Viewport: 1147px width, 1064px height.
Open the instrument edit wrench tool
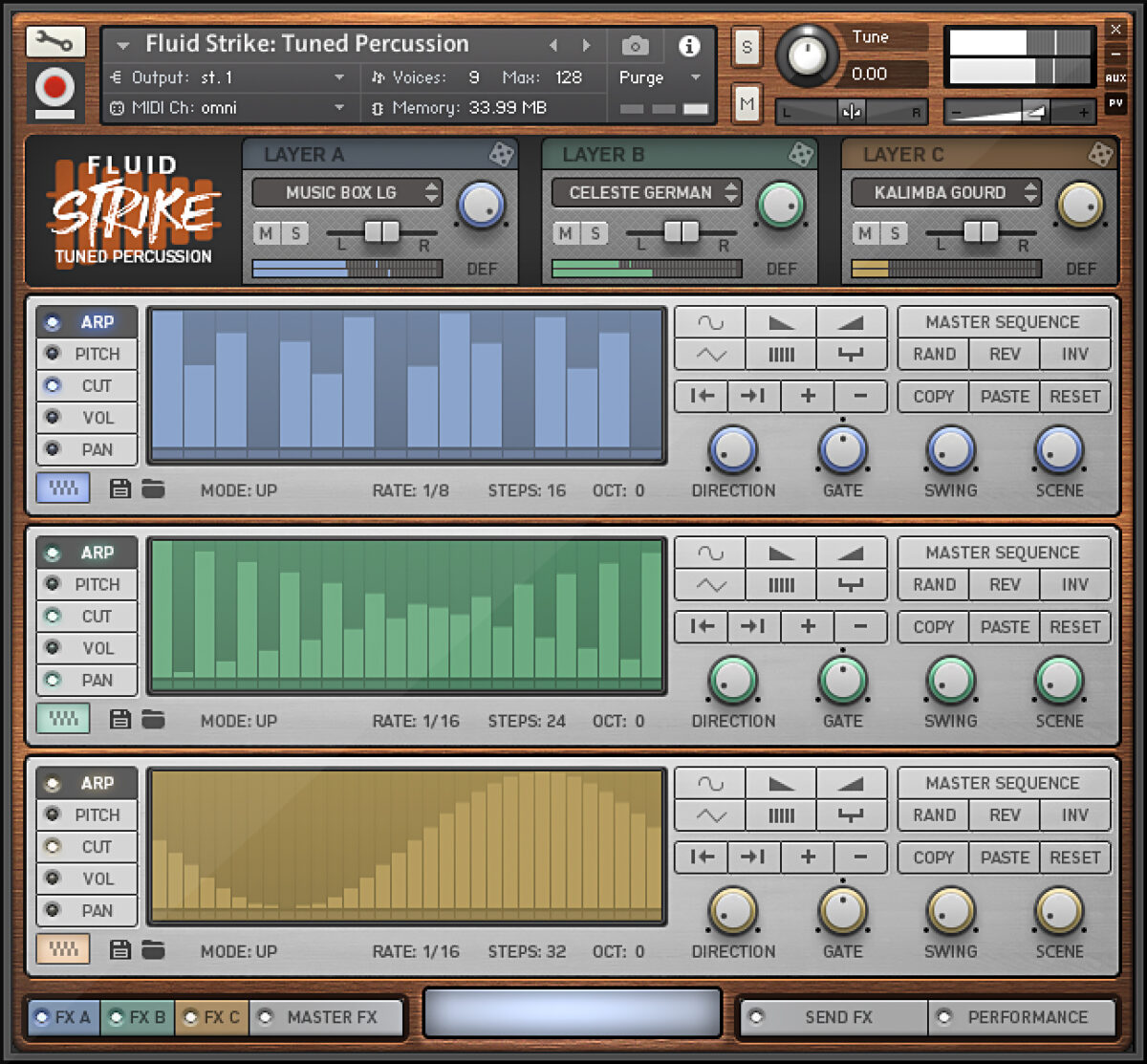click(54, 42)
